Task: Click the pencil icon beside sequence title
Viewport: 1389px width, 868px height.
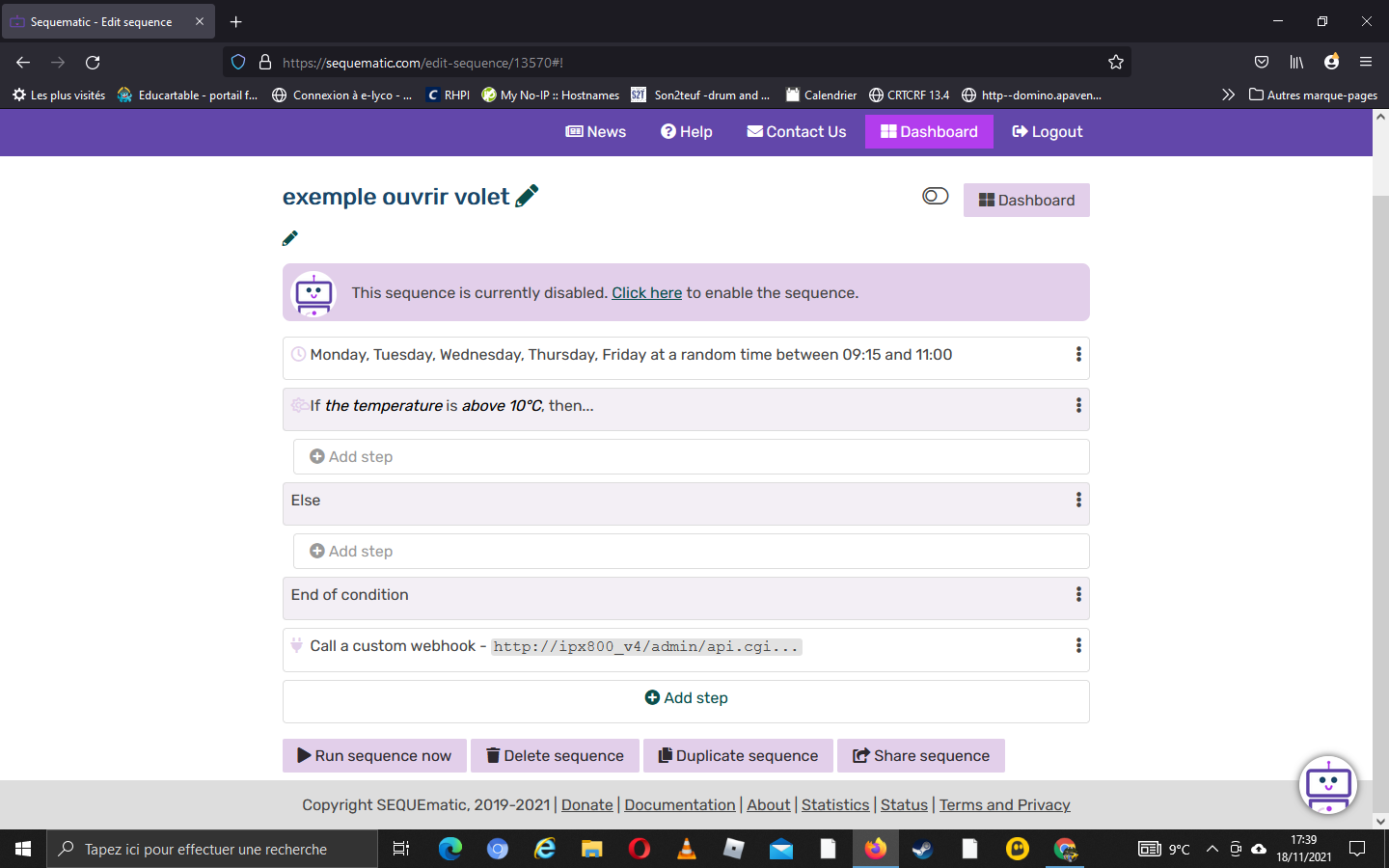Action: point(527,196)
